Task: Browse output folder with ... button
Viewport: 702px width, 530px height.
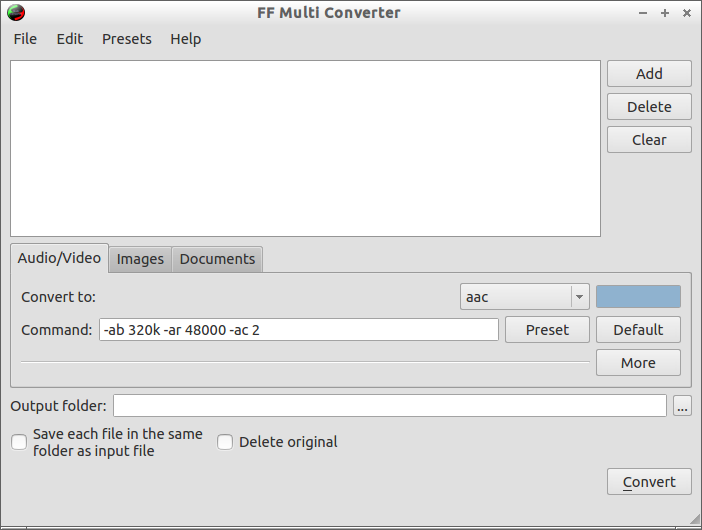Action: pyautogui.click(x=682, y=406)
